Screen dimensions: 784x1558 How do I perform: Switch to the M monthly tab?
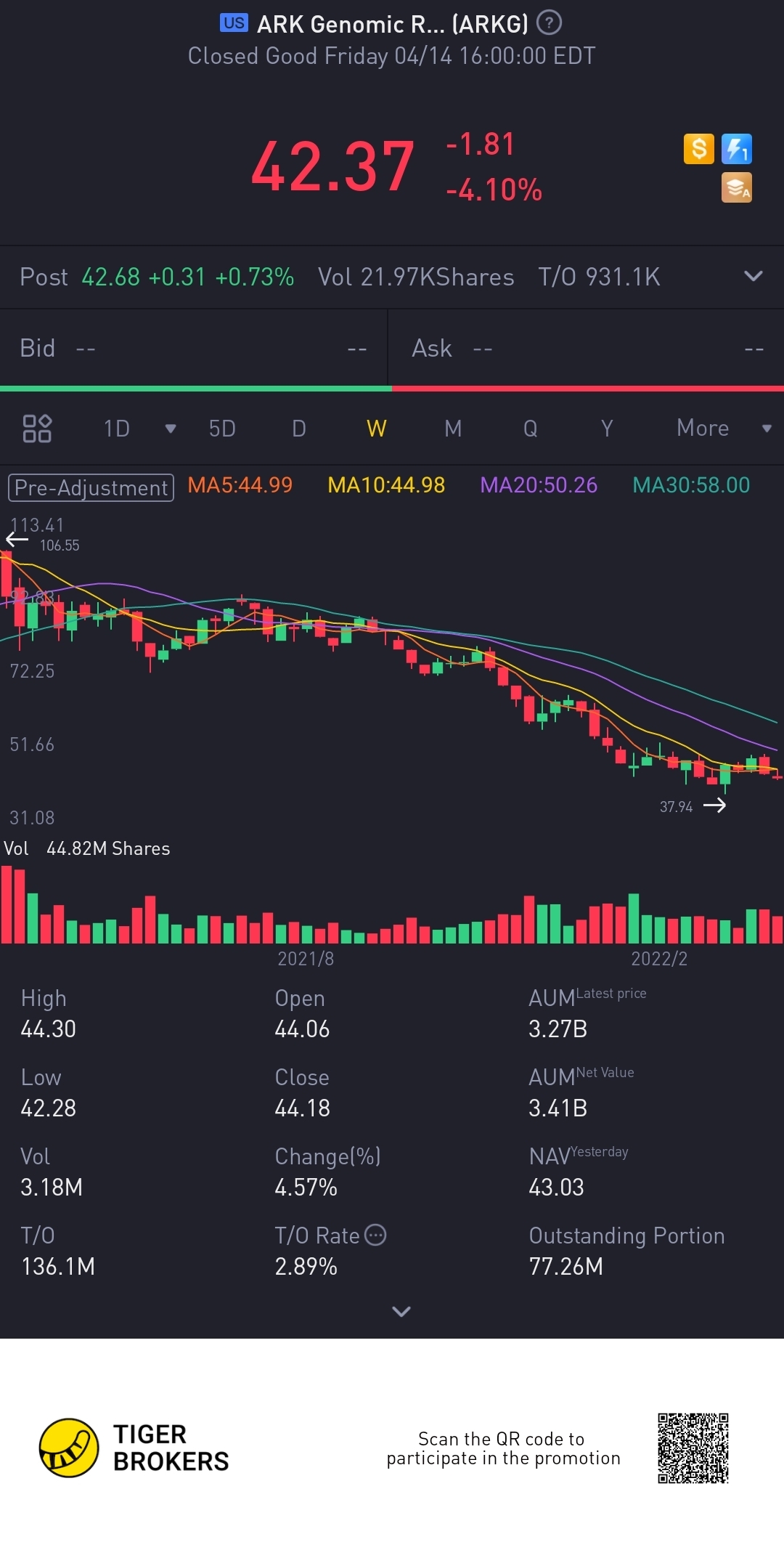click(453, 429)
